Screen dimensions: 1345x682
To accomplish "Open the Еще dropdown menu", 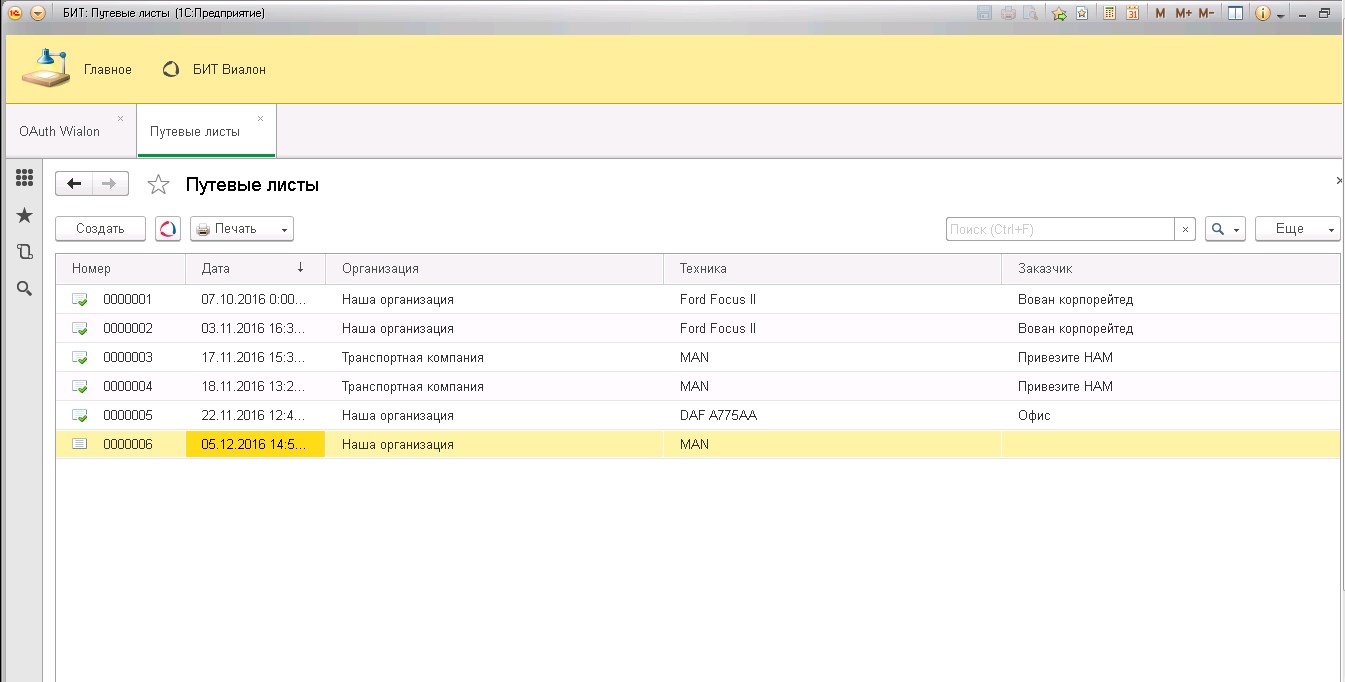I will point(1297,229).
